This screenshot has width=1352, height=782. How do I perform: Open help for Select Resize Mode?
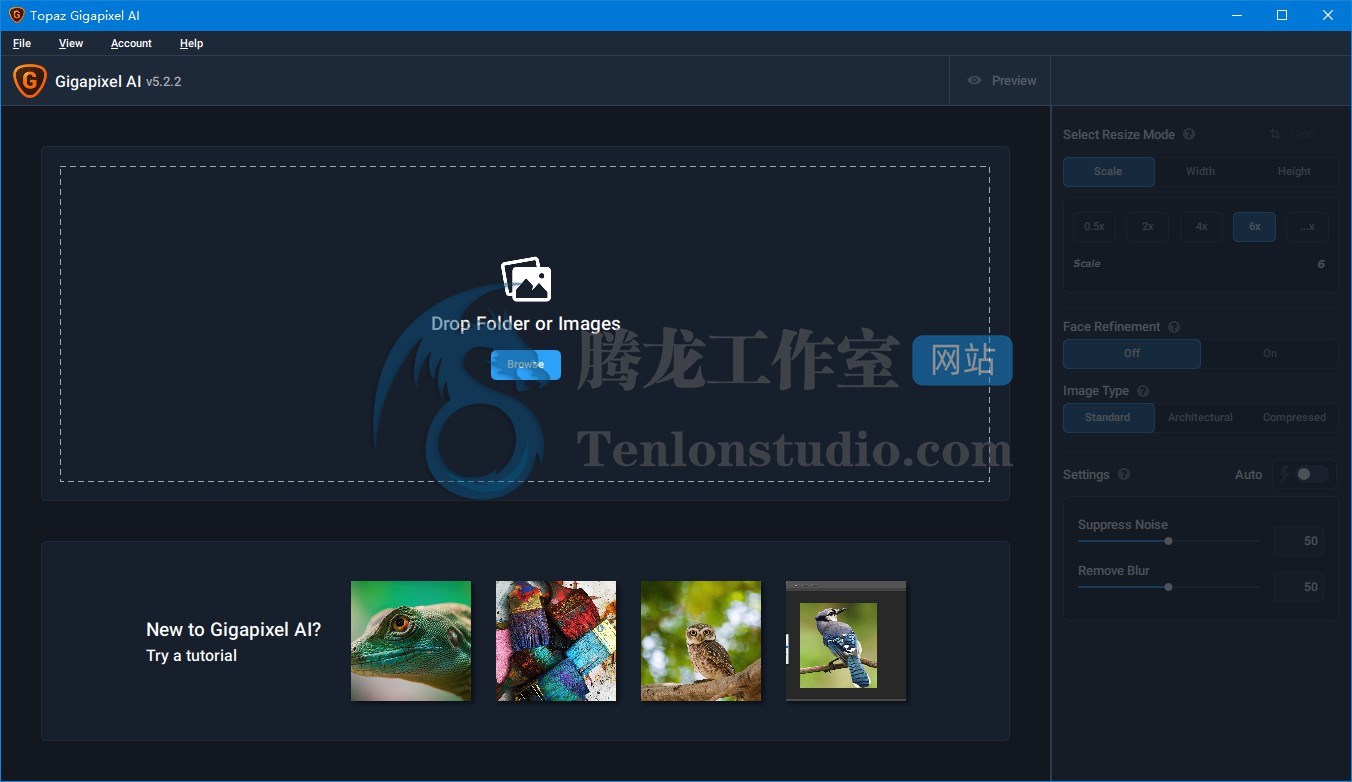[x=1189, y=135]
